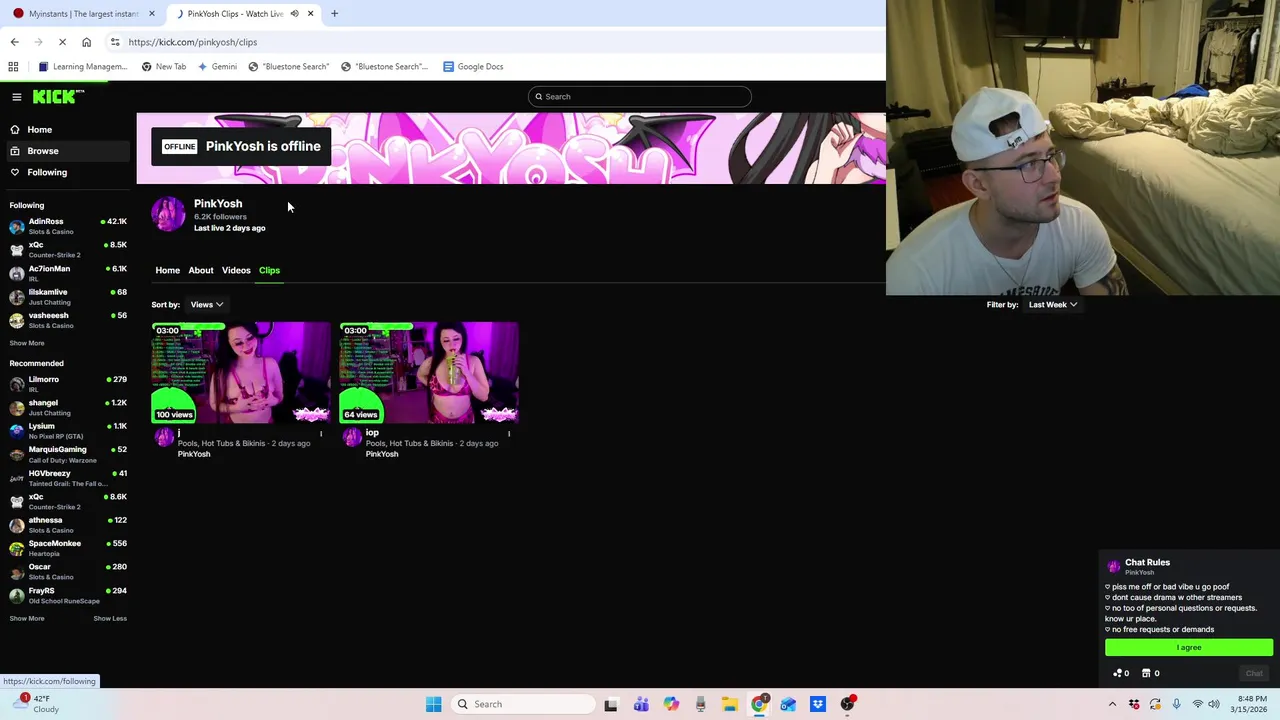The width and height of the screenshot is (1280, 720).
Task: Open Lilmorro recommended channel
Action: click(68, 384)
